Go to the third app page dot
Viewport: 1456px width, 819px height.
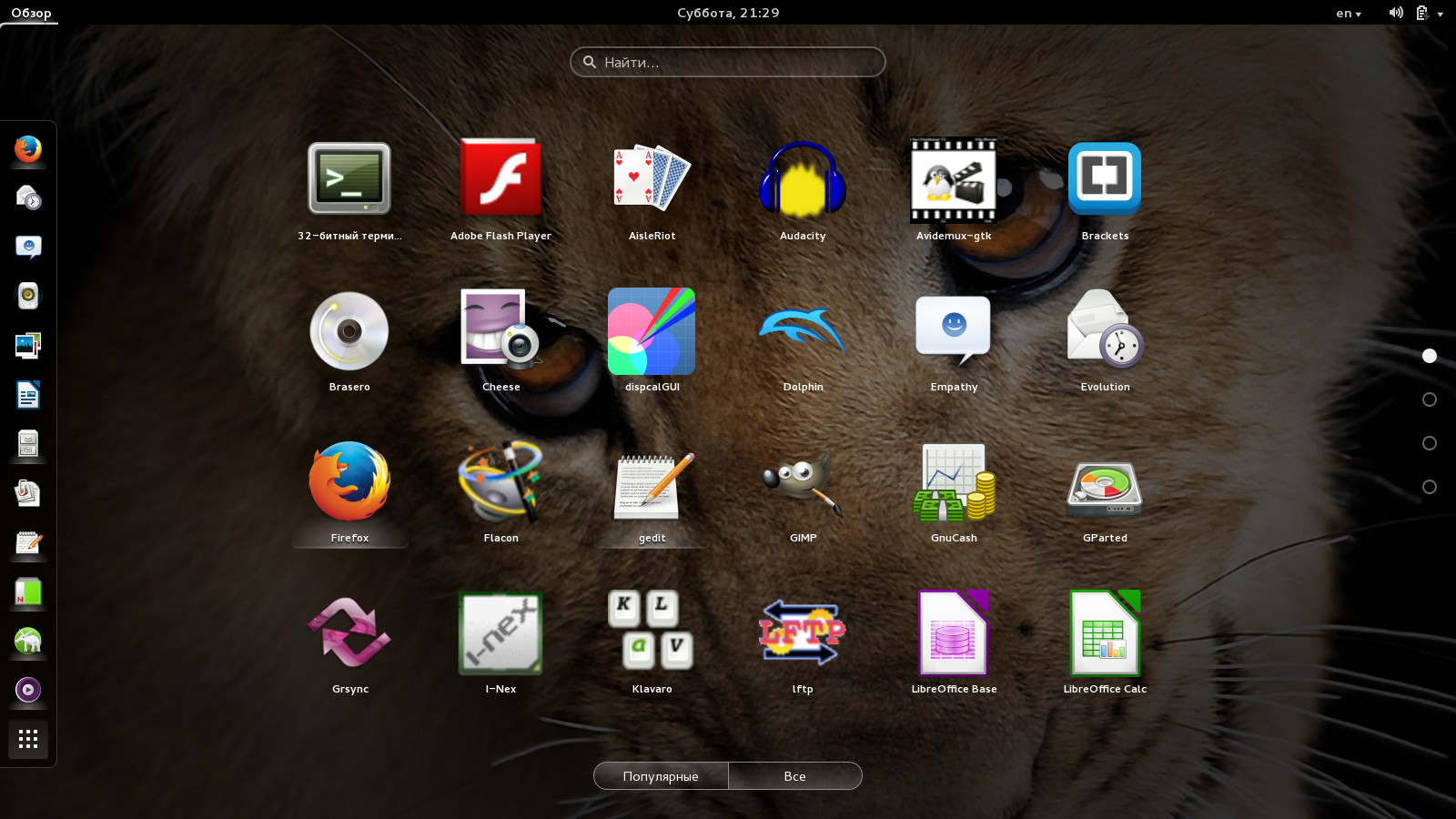[1430, 443]
